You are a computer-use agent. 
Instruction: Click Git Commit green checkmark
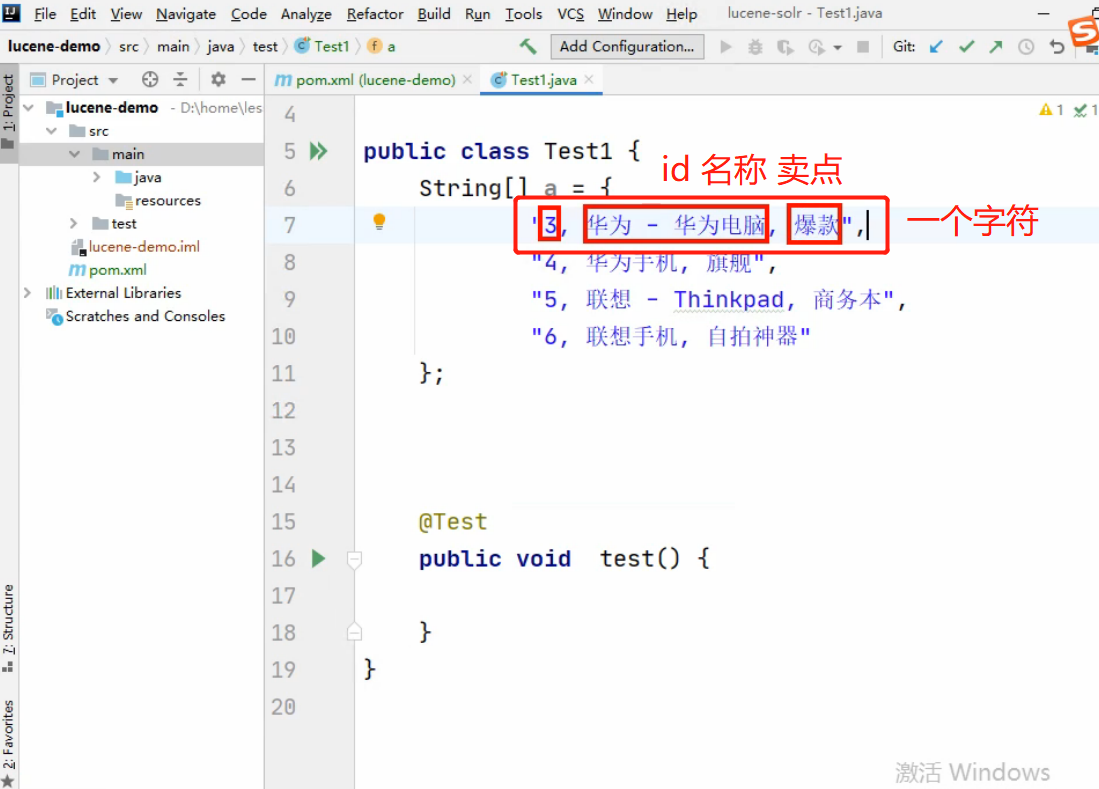click(967, 47)
